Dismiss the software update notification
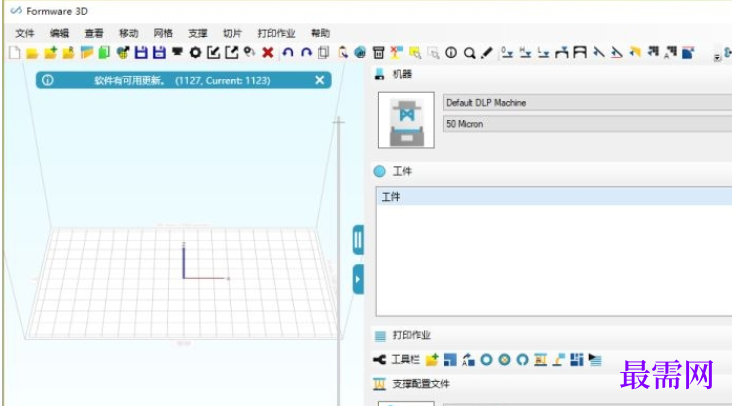The height and width of the screenshot is (406, 732). [x=320, y=80]
